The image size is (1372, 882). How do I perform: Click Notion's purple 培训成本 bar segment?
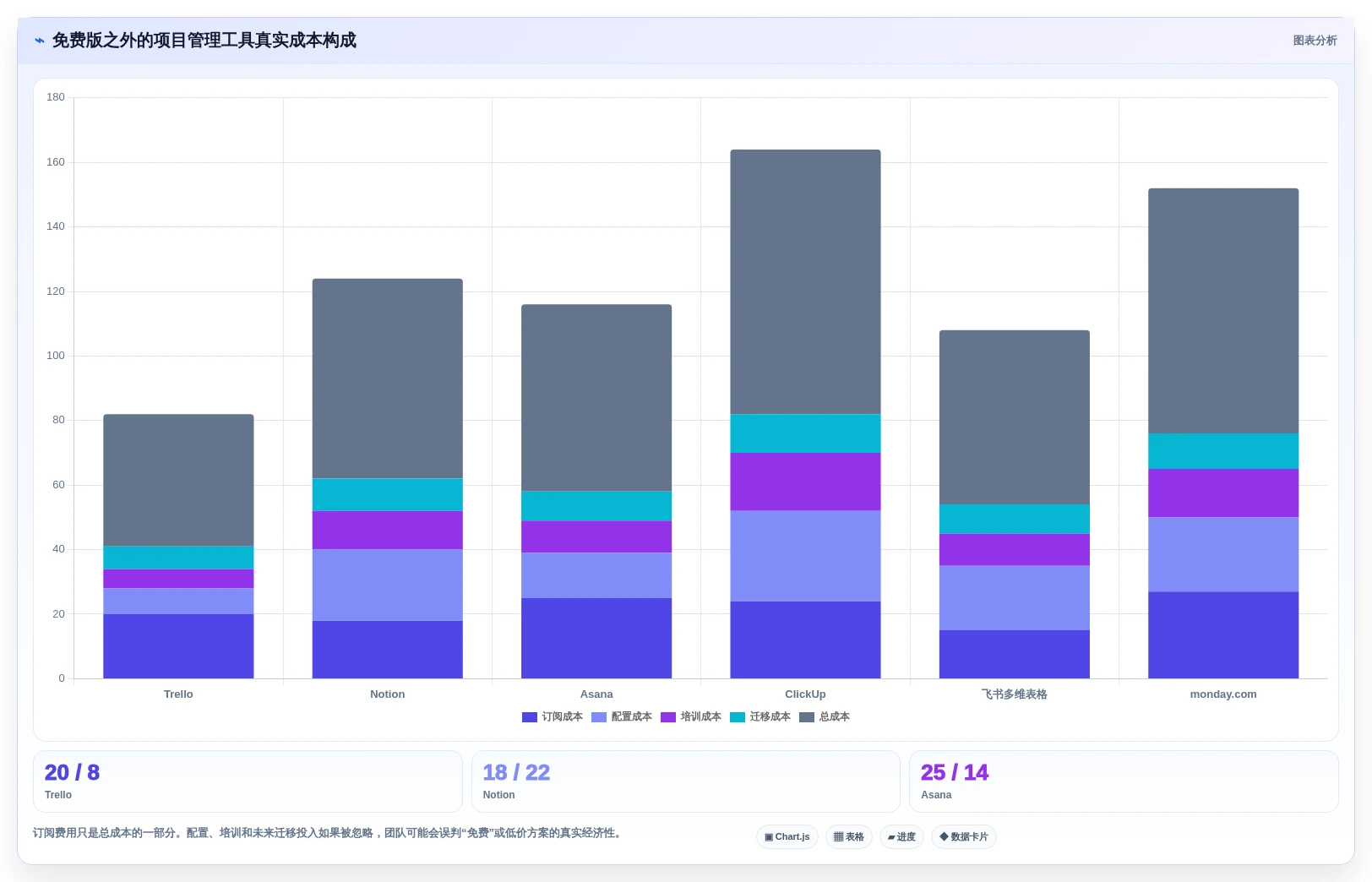pyautogui.click(x=387, y=531)
